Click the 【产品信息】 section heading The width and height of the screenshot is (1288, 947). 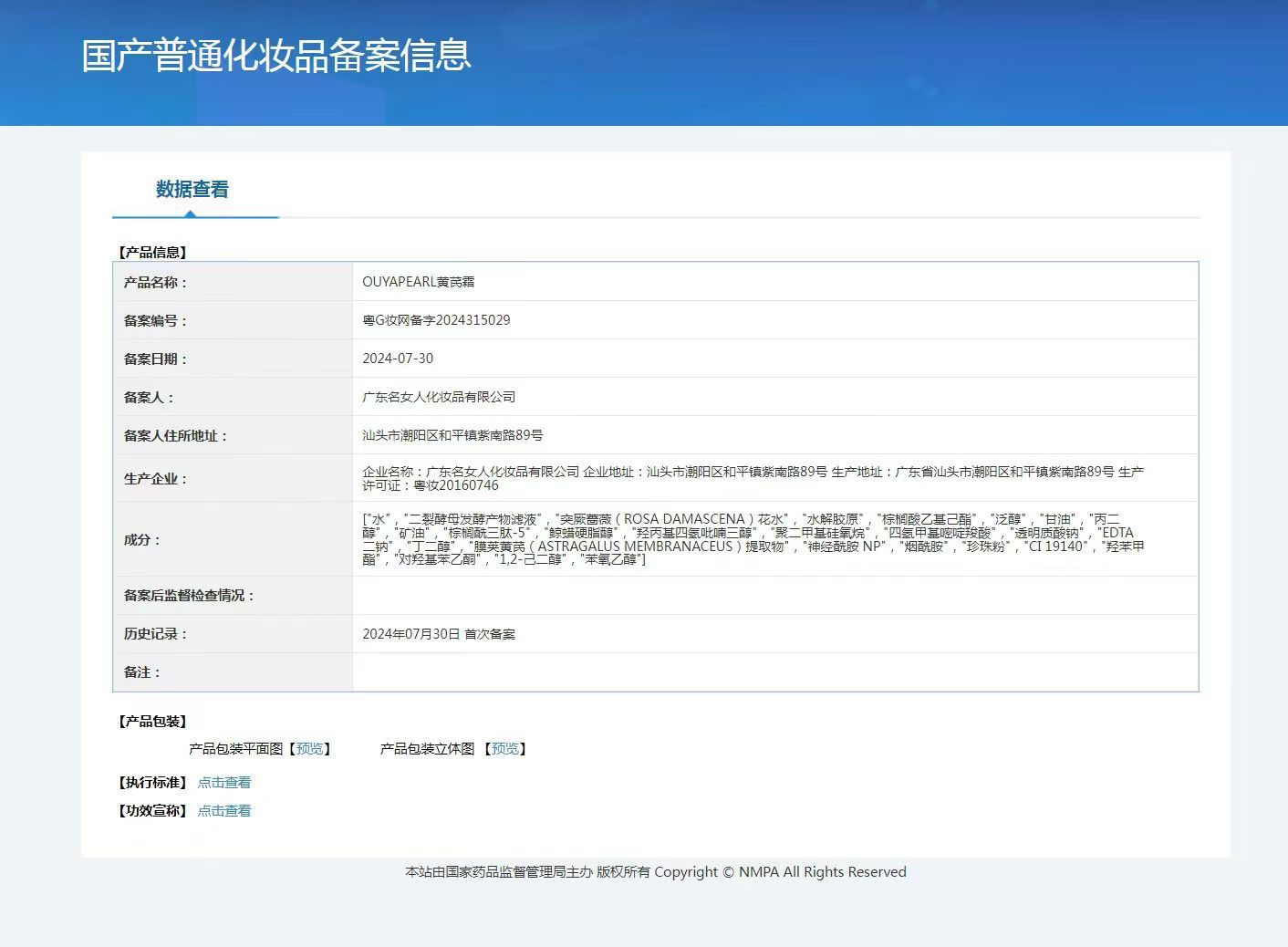(x=152, y=253)
